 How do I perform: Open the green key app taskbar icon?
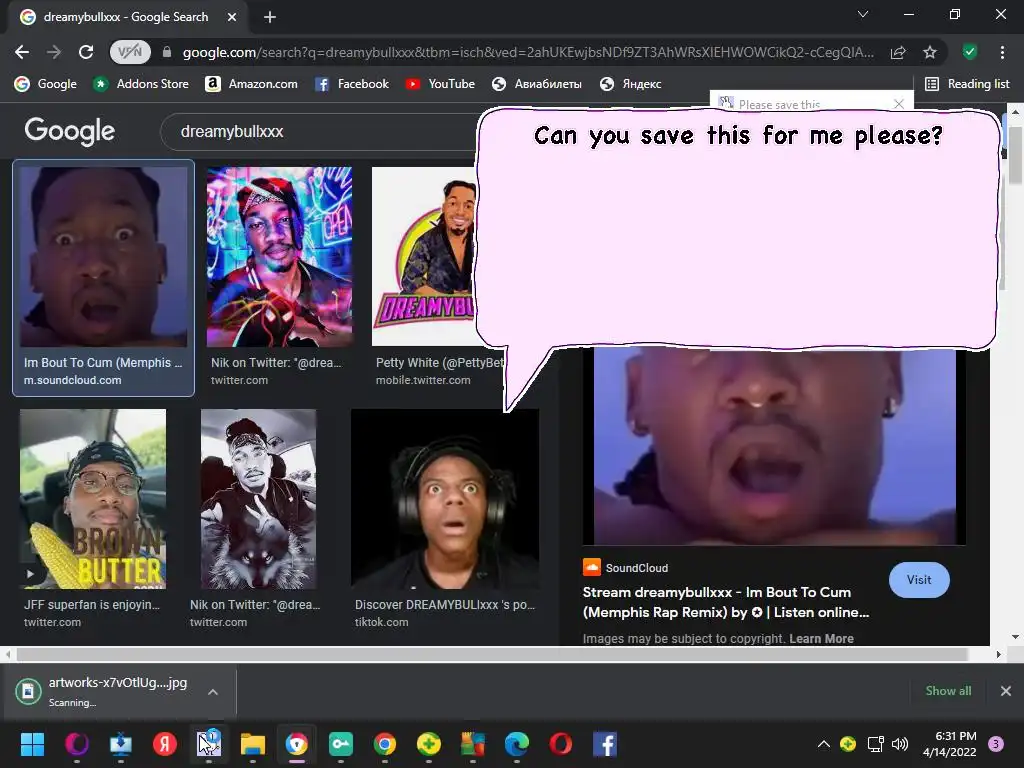point(341,744)
